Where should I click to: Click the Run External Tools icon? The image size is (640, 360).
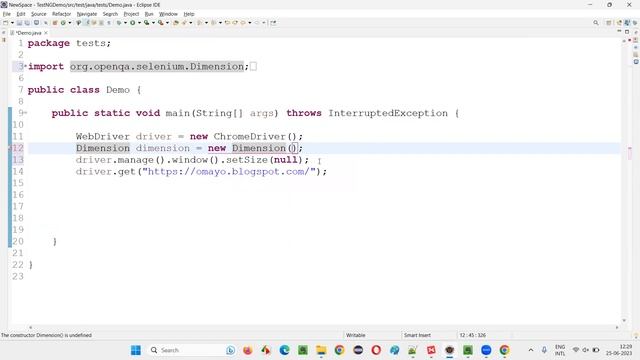pyautogui.click(x=160, y=23)
